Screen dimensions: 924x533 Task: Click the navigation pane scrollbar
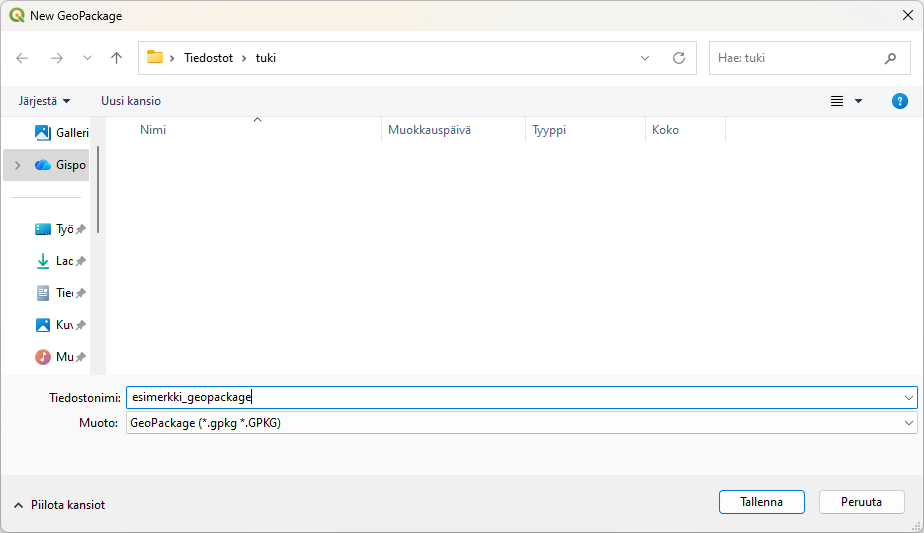[x=98, y=189]
